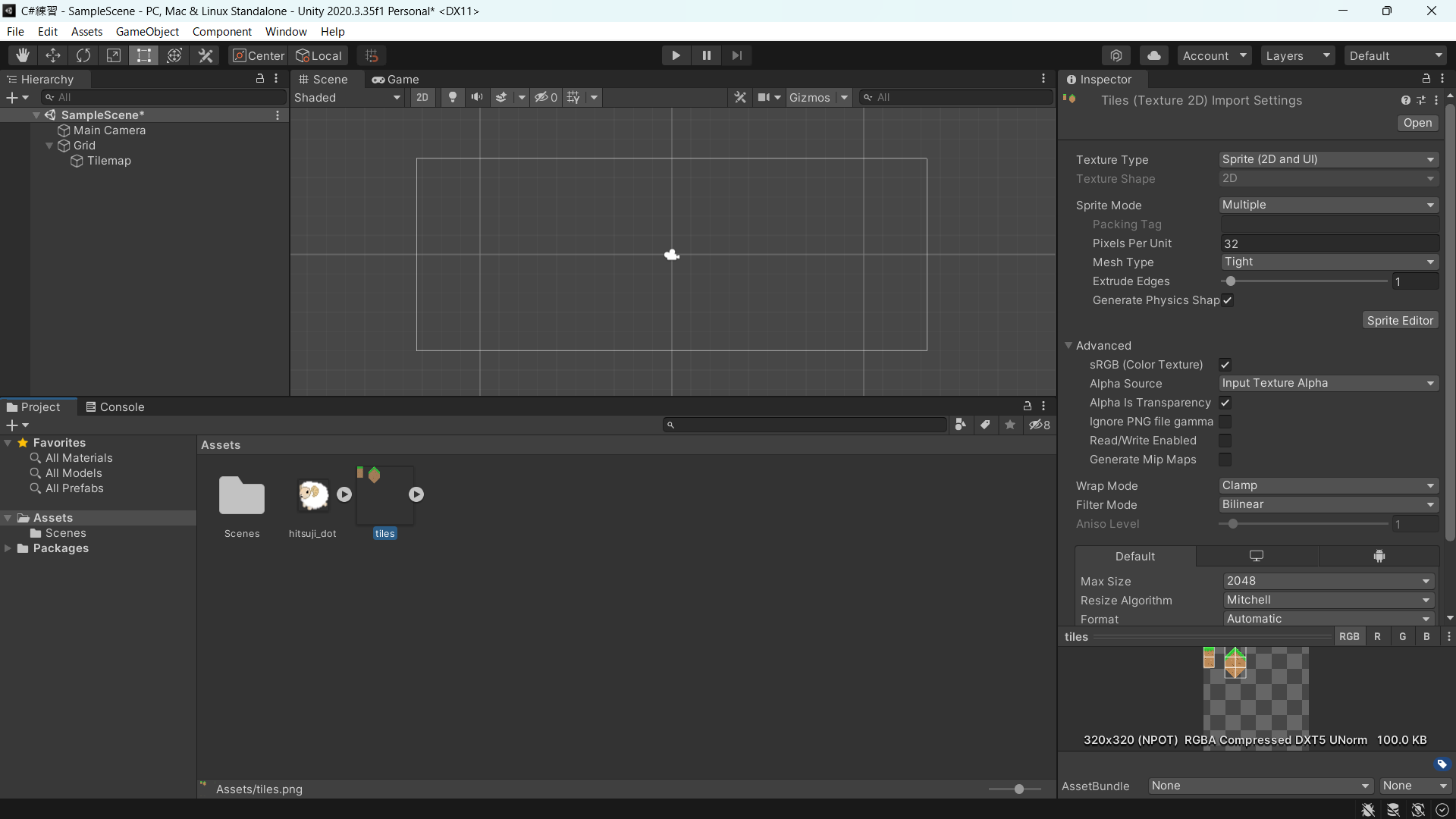Screen dimensions: 1456x819
Task: Select the Hand tool in toolbar
Action: 23,55
